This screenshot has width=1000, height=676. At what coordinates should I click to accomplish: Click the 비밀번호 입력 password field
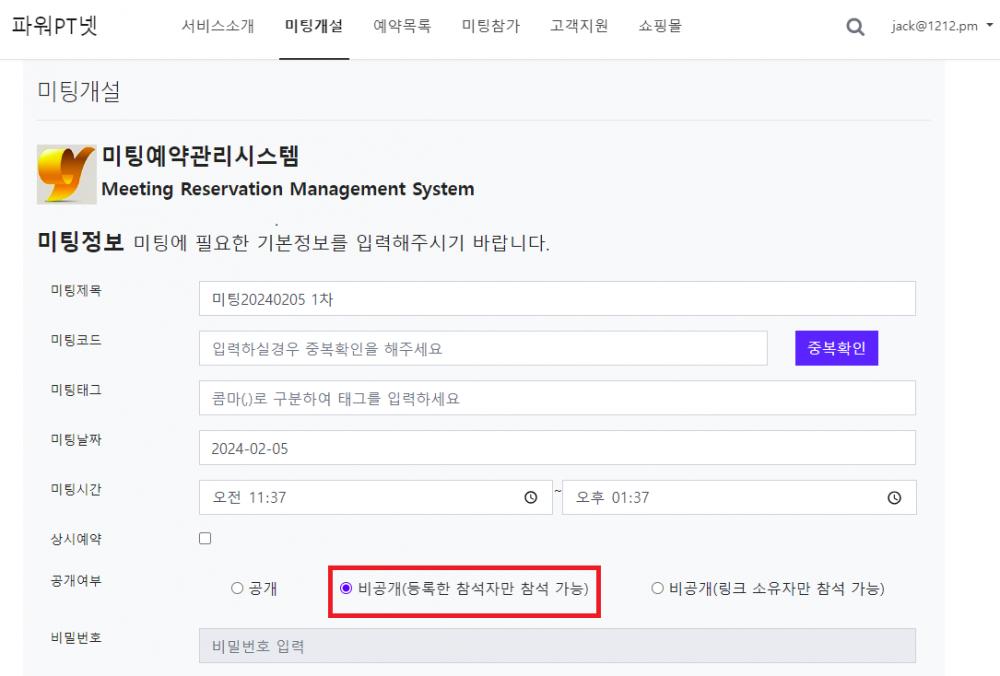tap(557, 645)
